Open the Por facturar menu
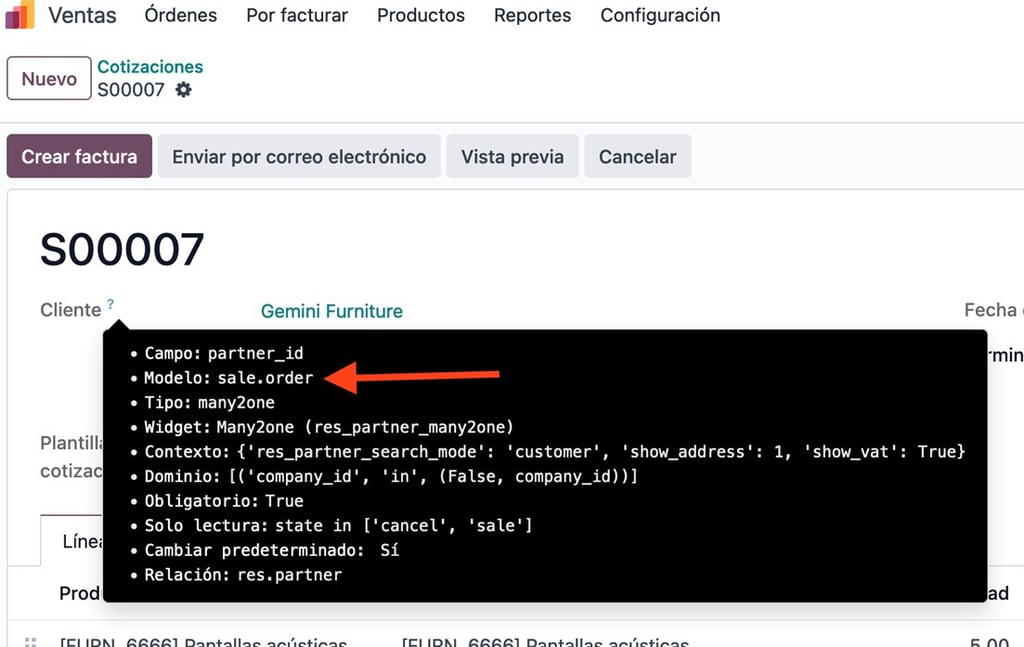This screenshot has height=647, width=1024. [297, 15]
